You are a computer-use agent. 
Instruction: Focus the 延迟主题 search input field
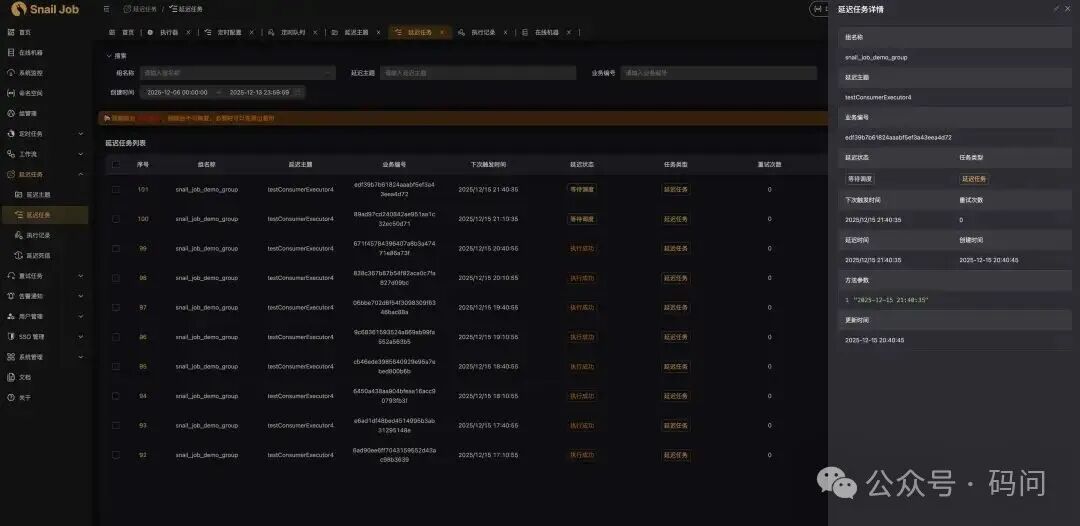[478, 73]
